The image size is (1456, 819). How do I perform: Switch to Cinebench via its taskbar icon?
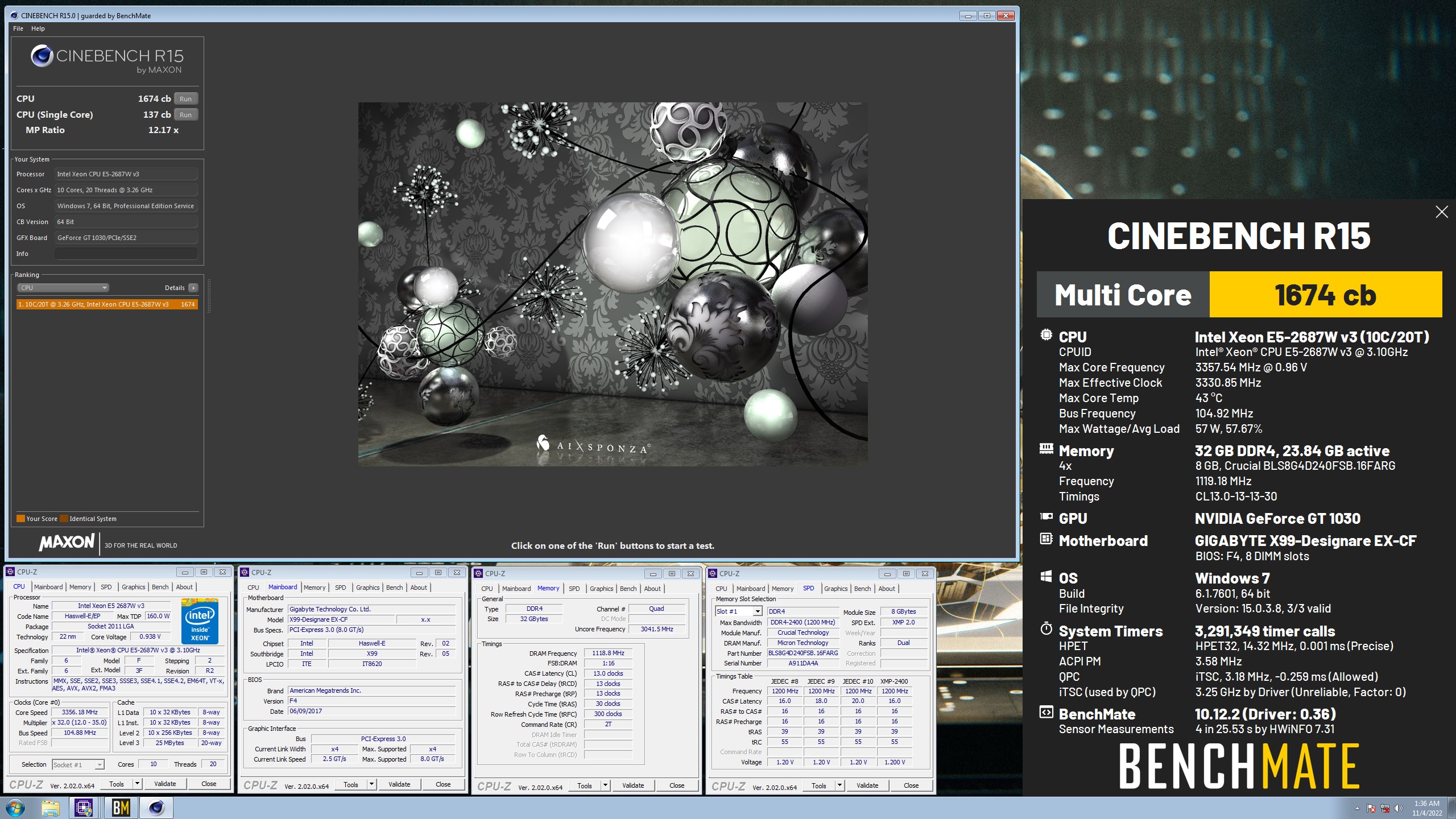tap(156, 808)
